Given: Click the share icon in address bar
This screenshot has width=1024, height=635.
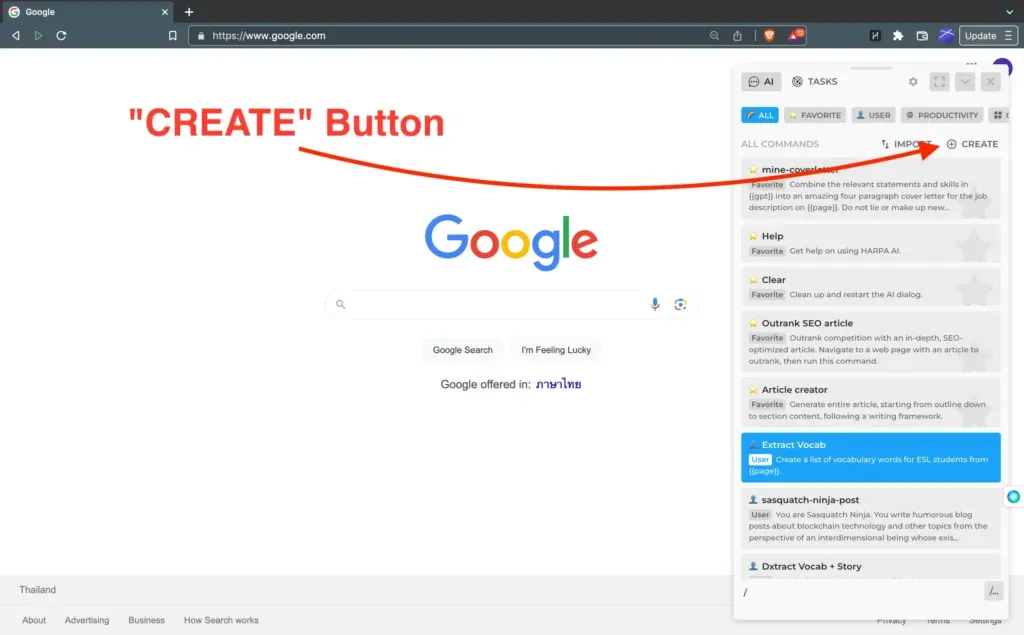Looking at the screenshot, I should 737,36.
